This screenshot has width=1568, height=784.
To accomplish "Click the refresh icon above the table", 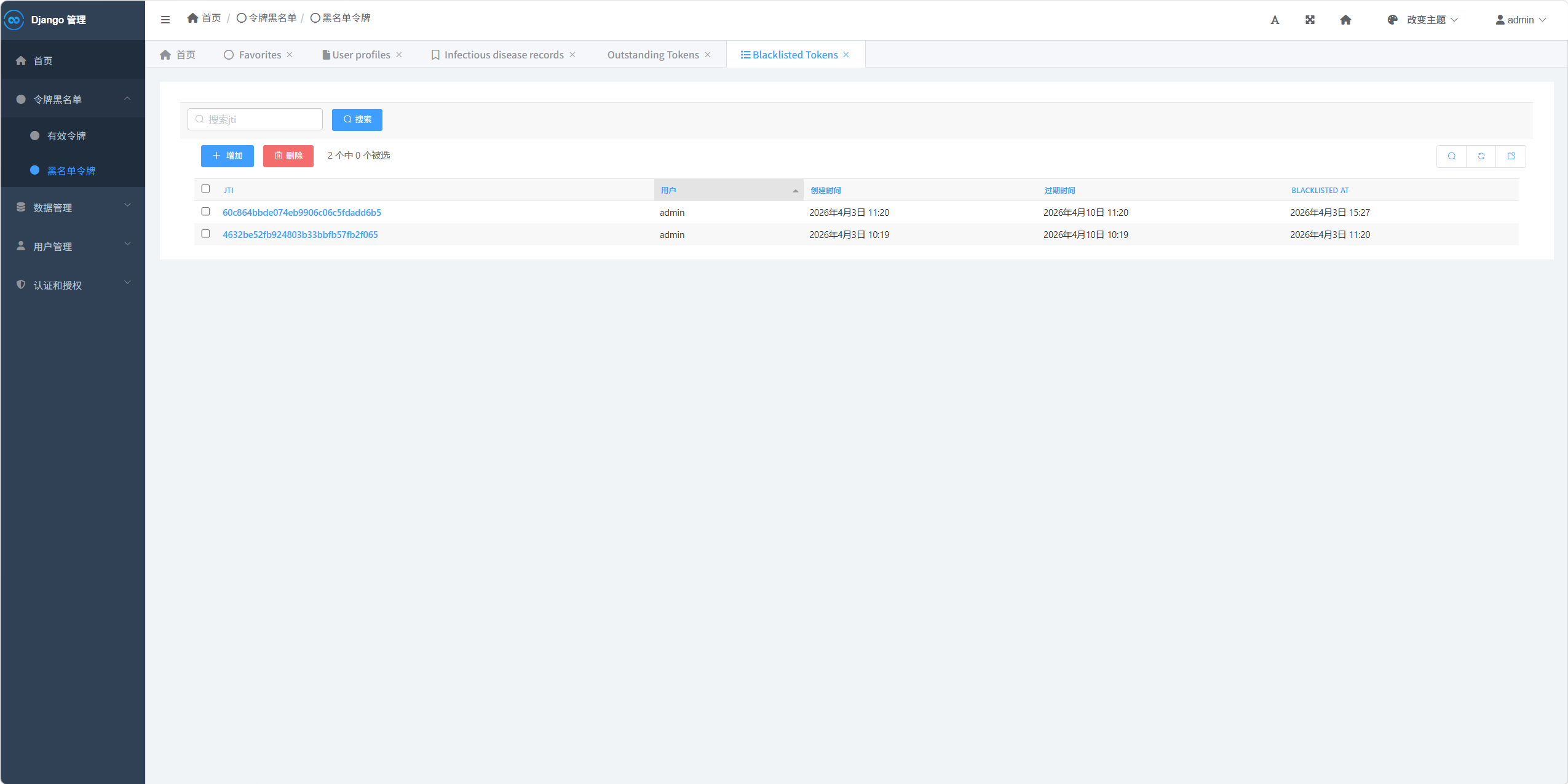I will pyautogui.click(x=1481, y=156).
